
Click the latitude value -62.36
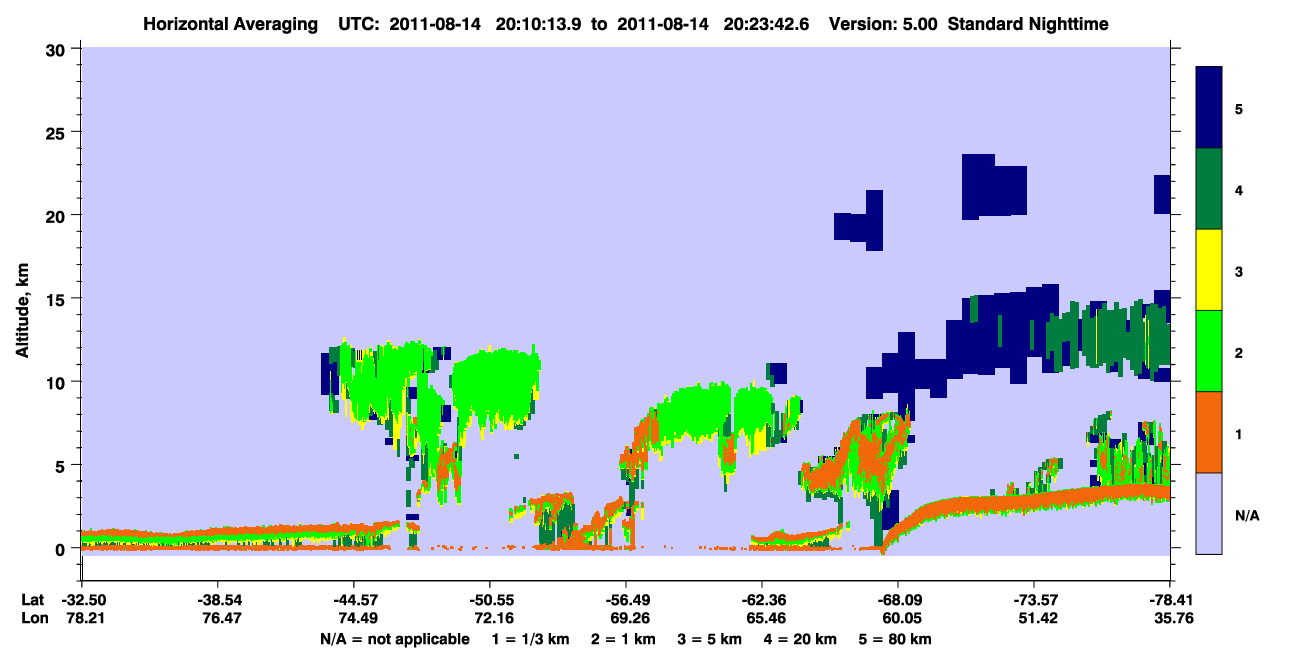point(761,600)
